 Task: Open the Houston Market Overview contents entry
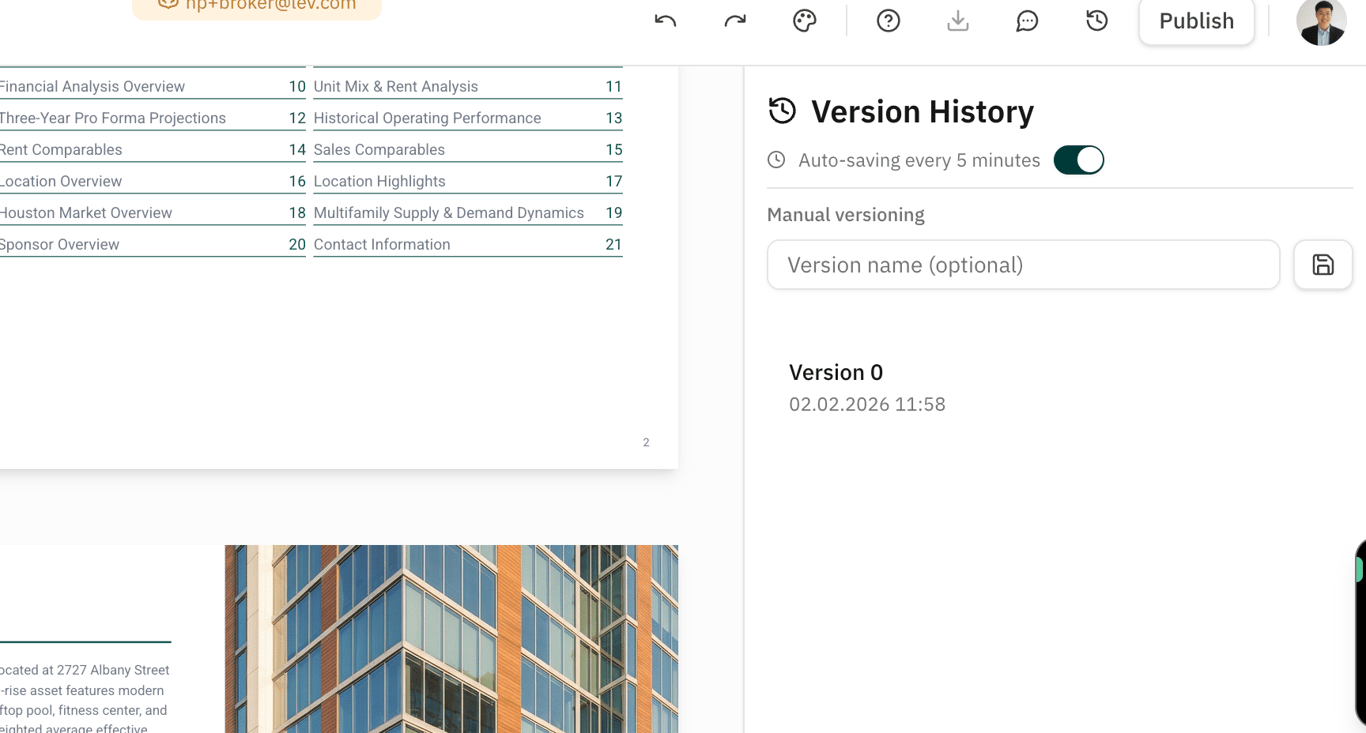click(x=85, y=212)
